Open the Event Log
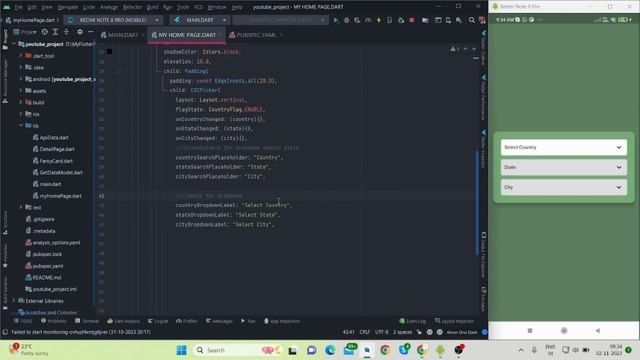640x360 pixels. [x=412, y=321]
